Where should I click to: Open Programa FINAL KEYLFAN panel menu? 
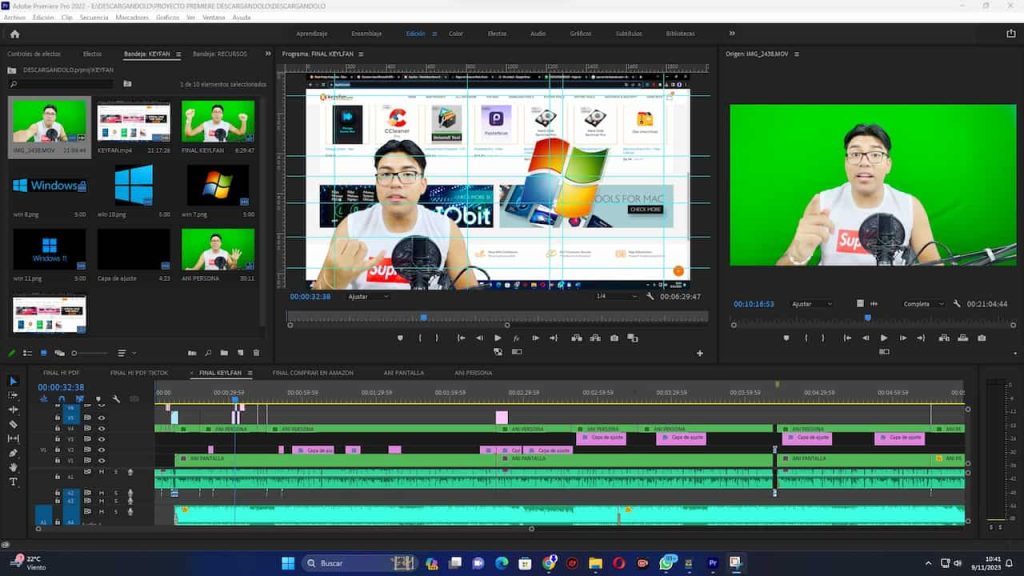360,54
